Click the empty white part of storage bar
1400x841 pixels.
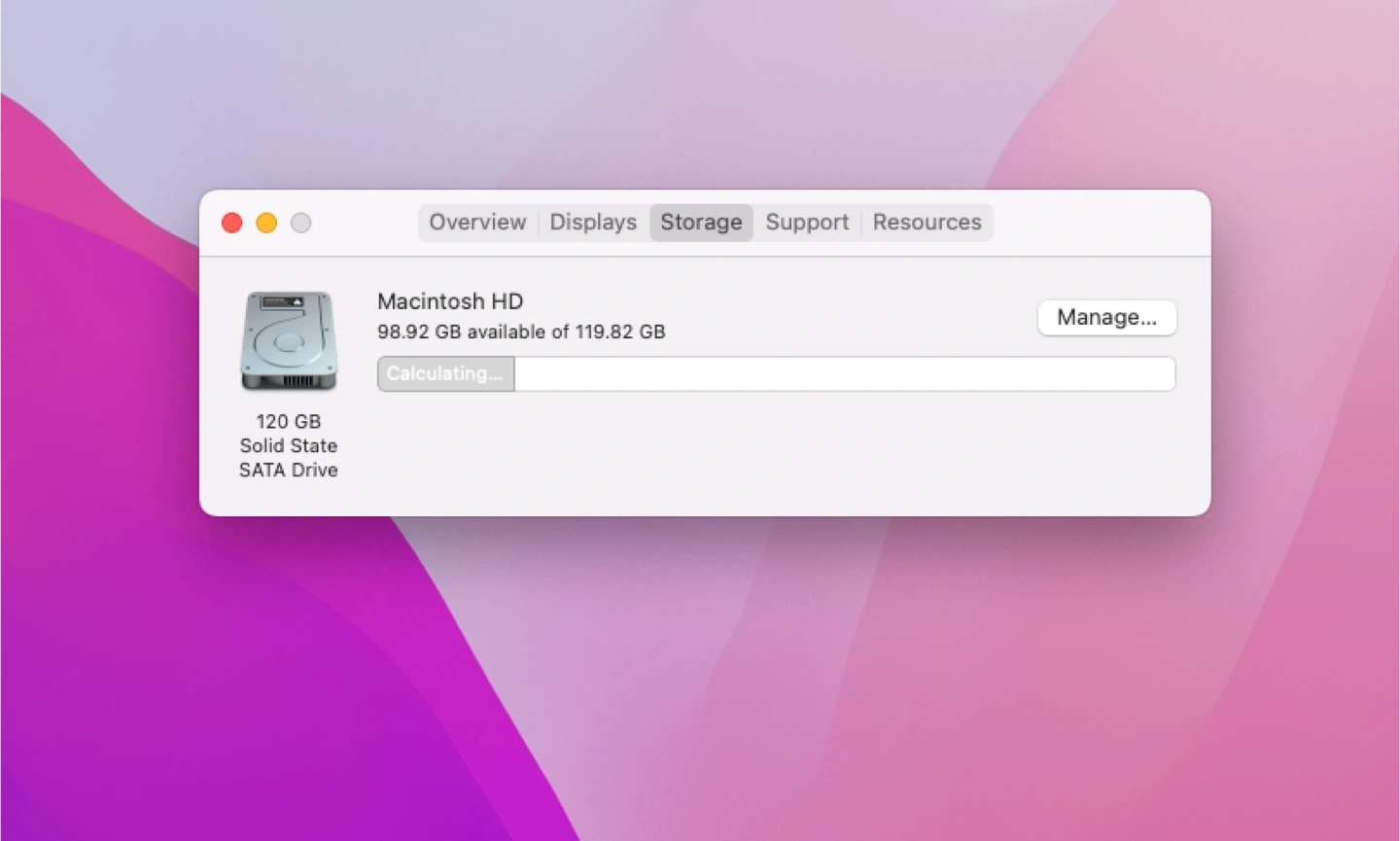click(x=844, y=374)
